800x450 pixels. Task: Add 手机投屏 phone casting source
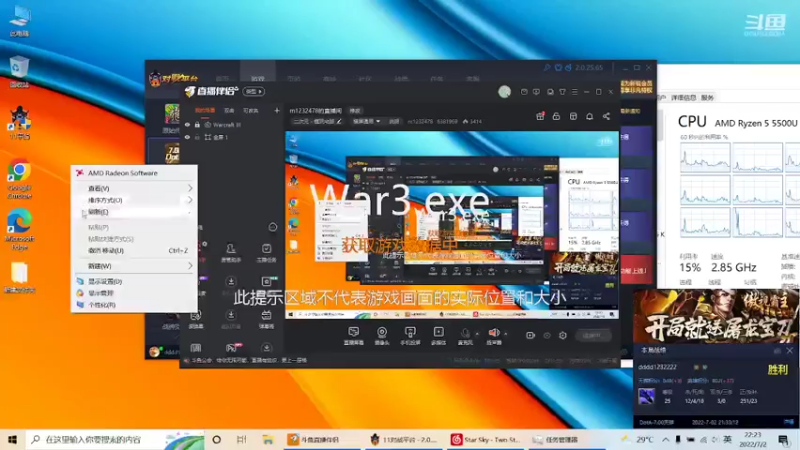point(410,336)
